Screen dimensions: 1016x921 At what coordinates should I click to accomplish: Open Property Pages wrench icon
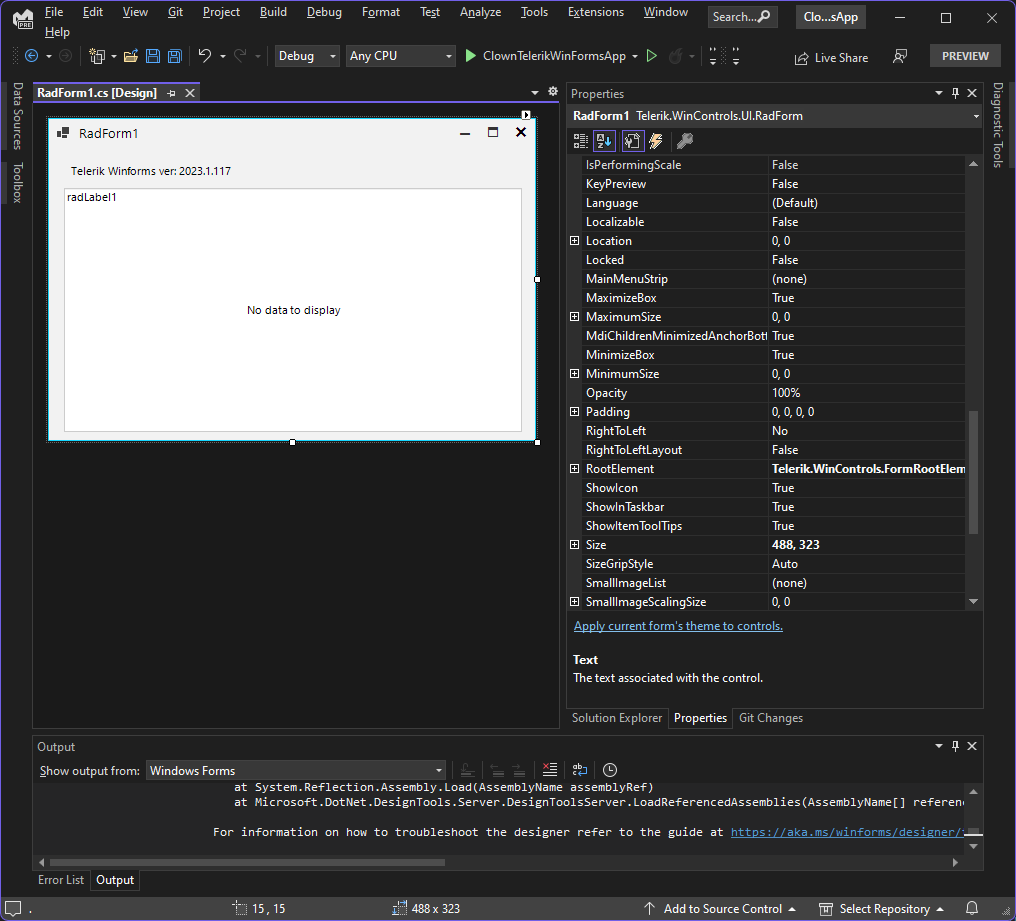click(x=685, y=141)
